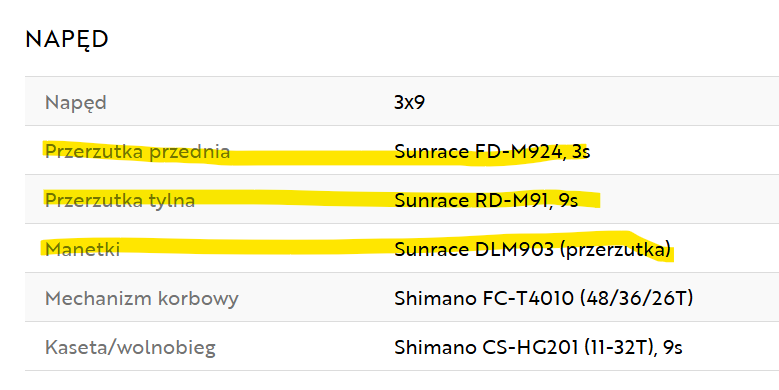The image size is (779, 390).
Task: Select the Przerzutka tylna label
Action: coord(120,200)
